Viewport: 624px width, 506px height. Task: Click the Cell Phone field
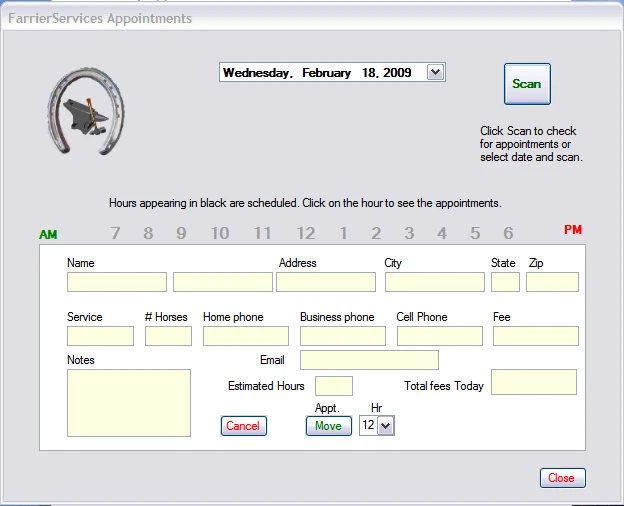tap(440, 336)
